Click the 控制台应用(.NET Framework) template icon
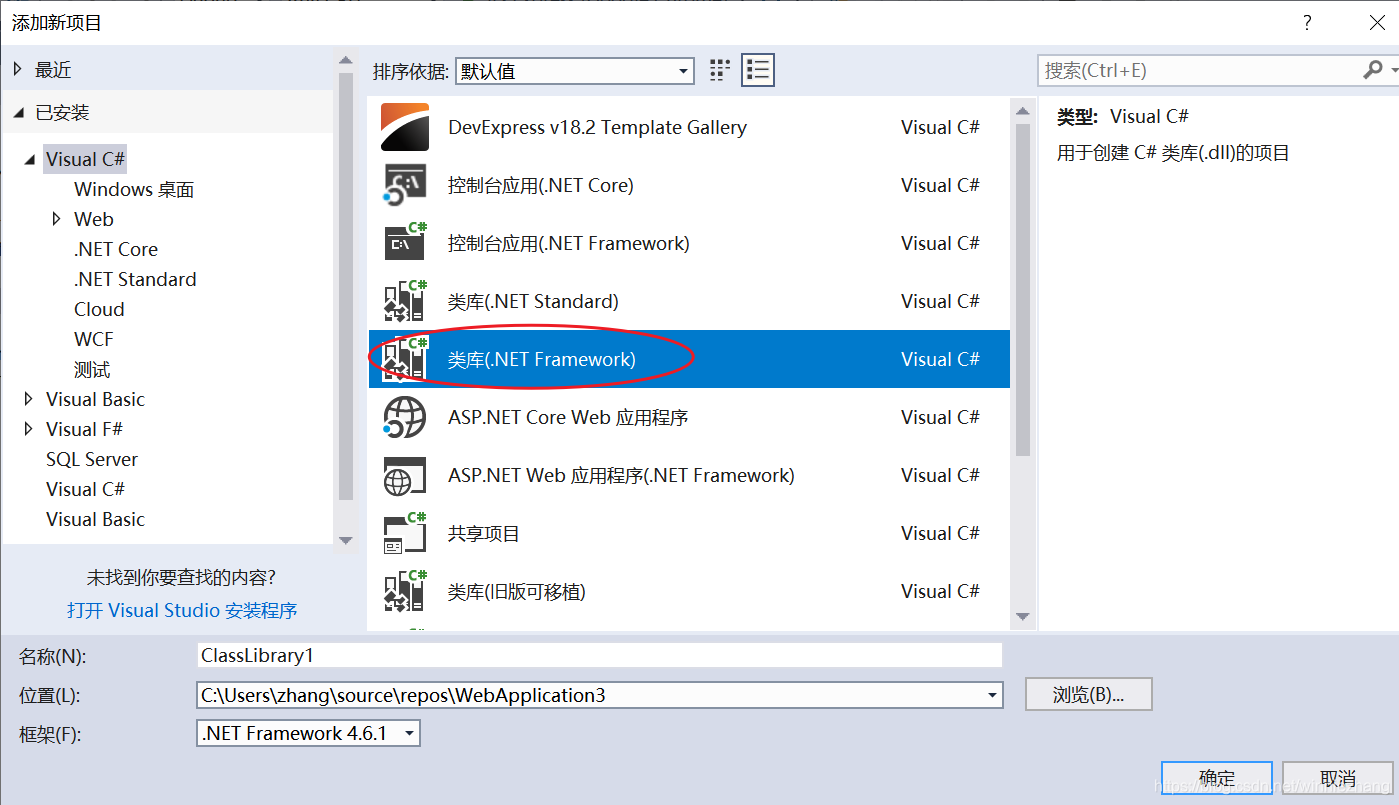The image size is (1399, 805). pyautogui.click(x=405, y=243)
